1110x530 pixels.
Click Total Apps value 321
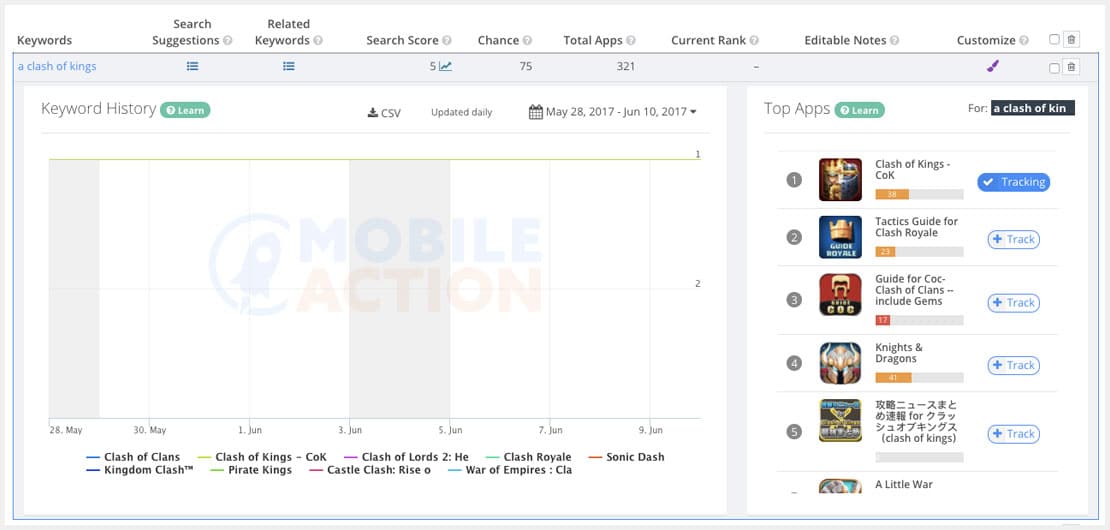[x=626, y=67]
